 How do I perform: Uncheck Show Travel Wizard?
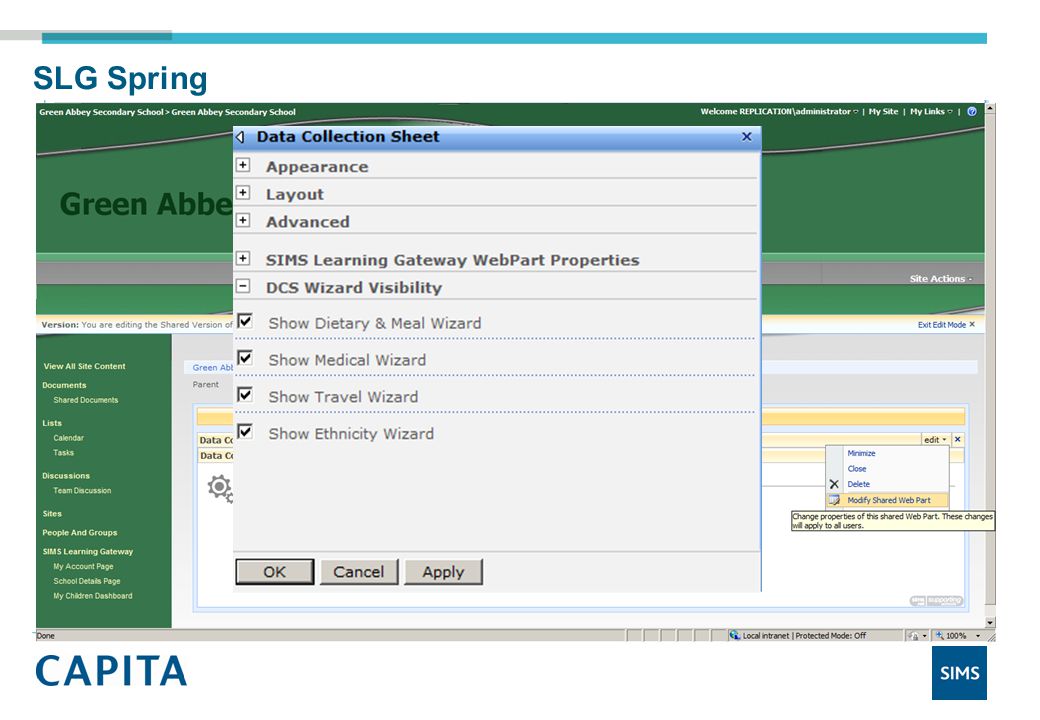(245, 394)
